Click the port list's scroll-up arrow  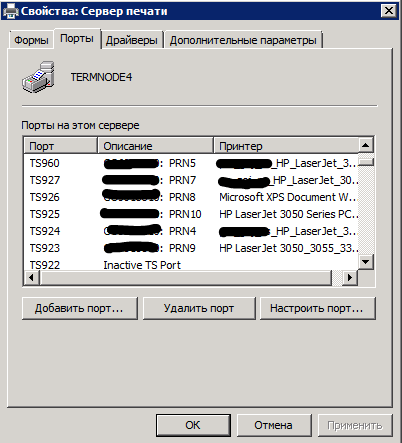click(366, 145)
